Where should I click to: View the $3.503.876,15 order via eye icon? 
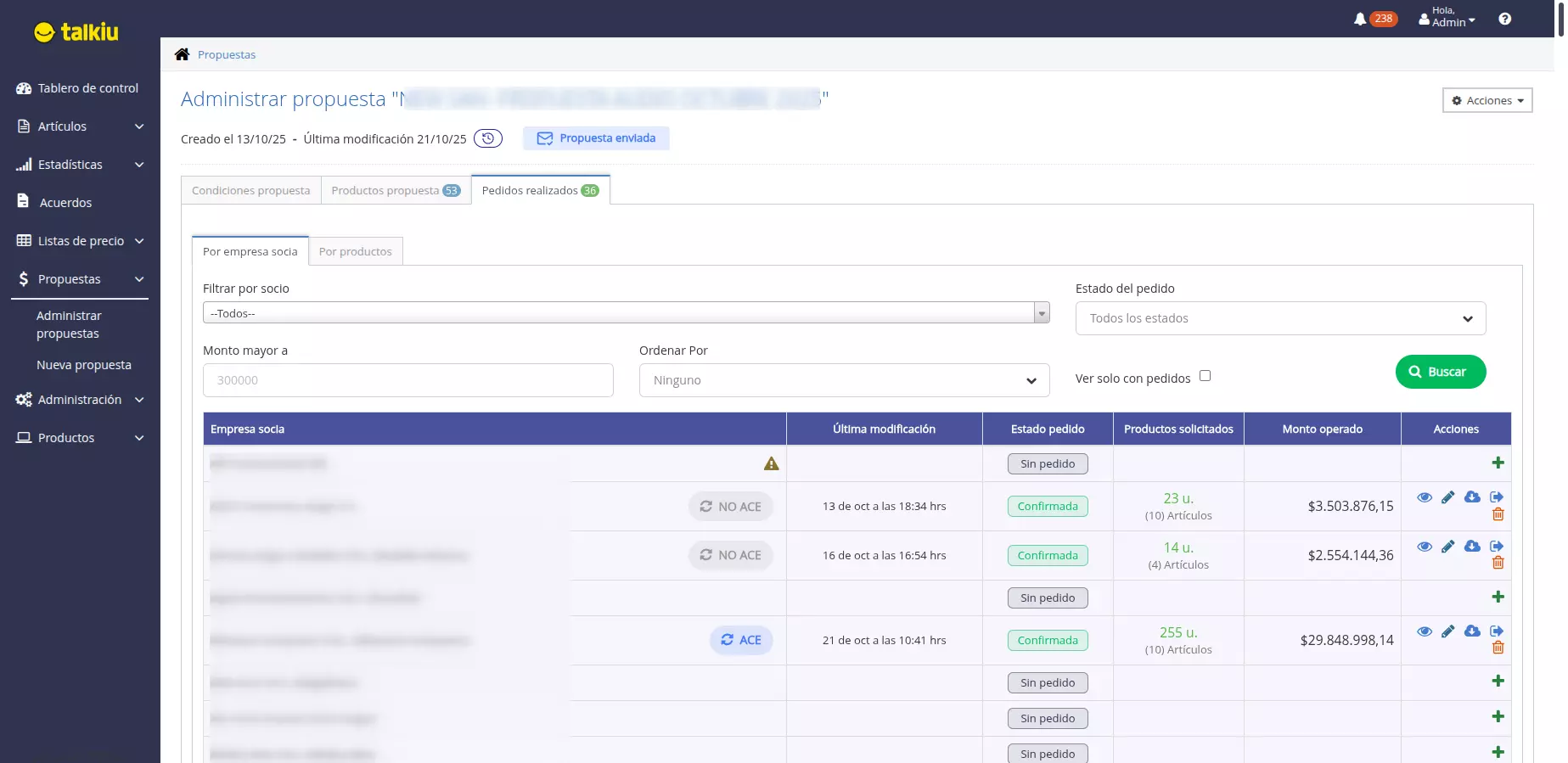[1425, 497]
